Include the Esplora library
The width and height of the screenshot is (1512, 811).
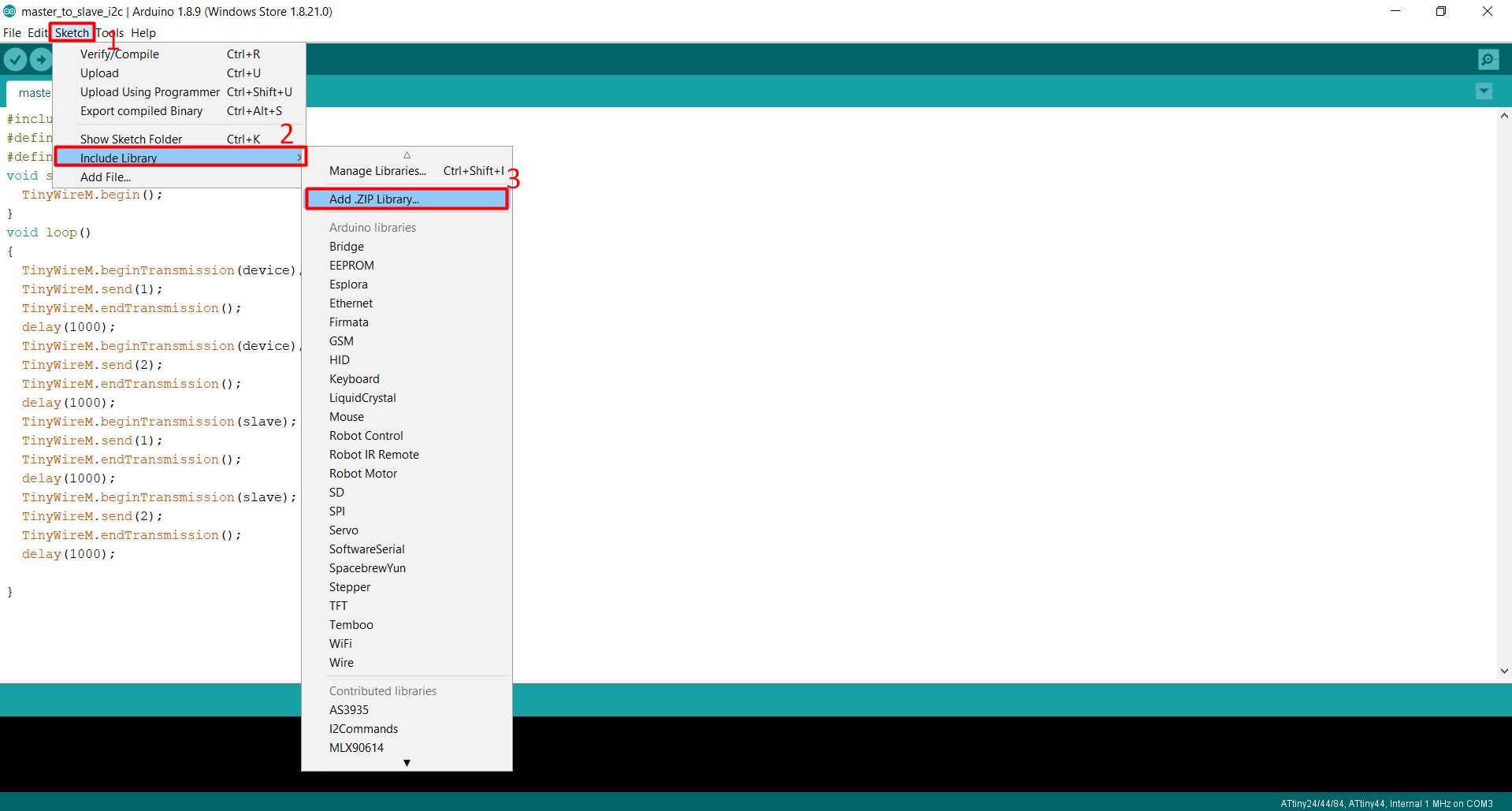407,285
